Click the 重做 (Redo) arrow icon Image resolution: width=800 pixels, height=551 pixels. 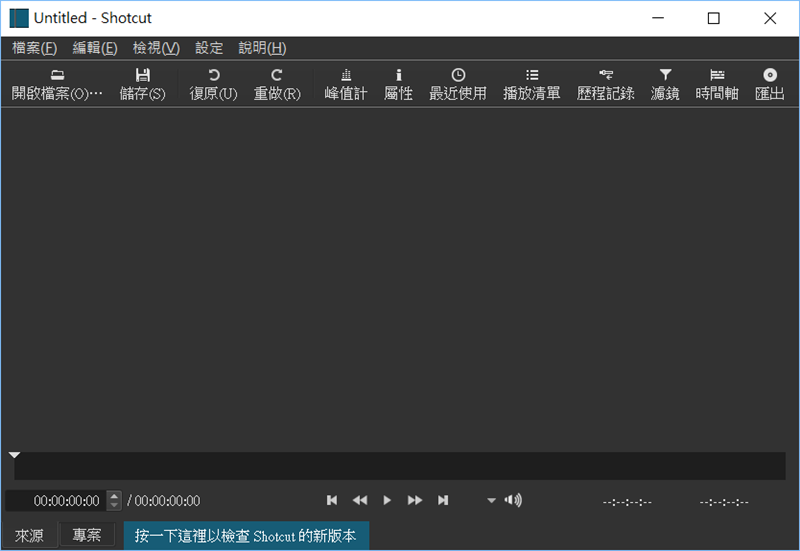277,75
